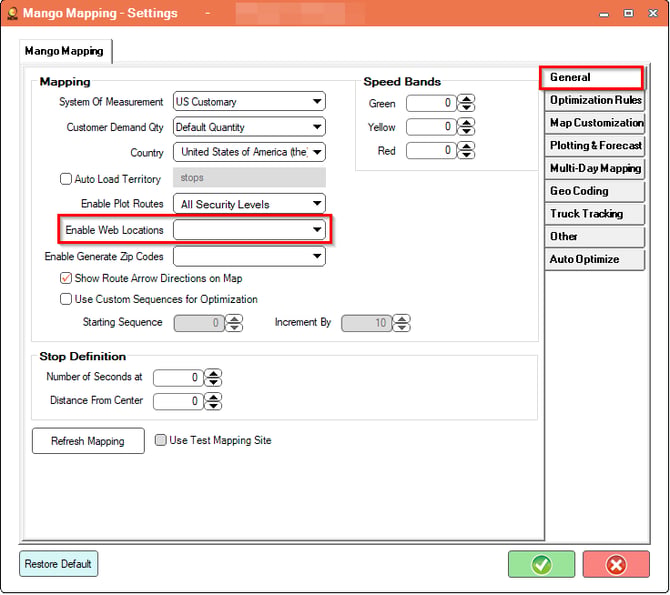The image size is (670, 595).
Task: Toggle Use Test Mapping Site checkbox
Action: point(161,440)
